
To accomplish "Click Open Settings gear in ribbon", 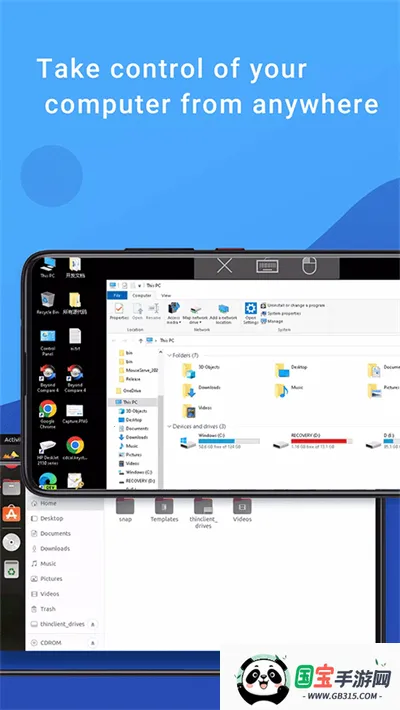I will (251, 313).
